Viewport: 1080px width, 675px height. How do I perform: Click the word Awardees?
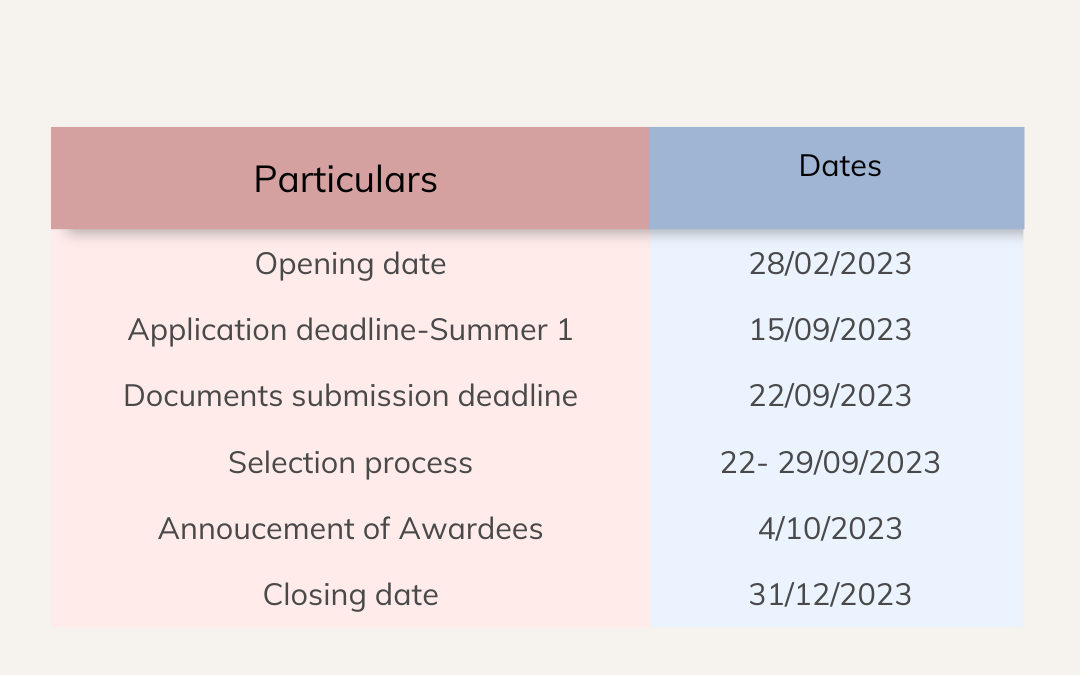coord(471,529)
